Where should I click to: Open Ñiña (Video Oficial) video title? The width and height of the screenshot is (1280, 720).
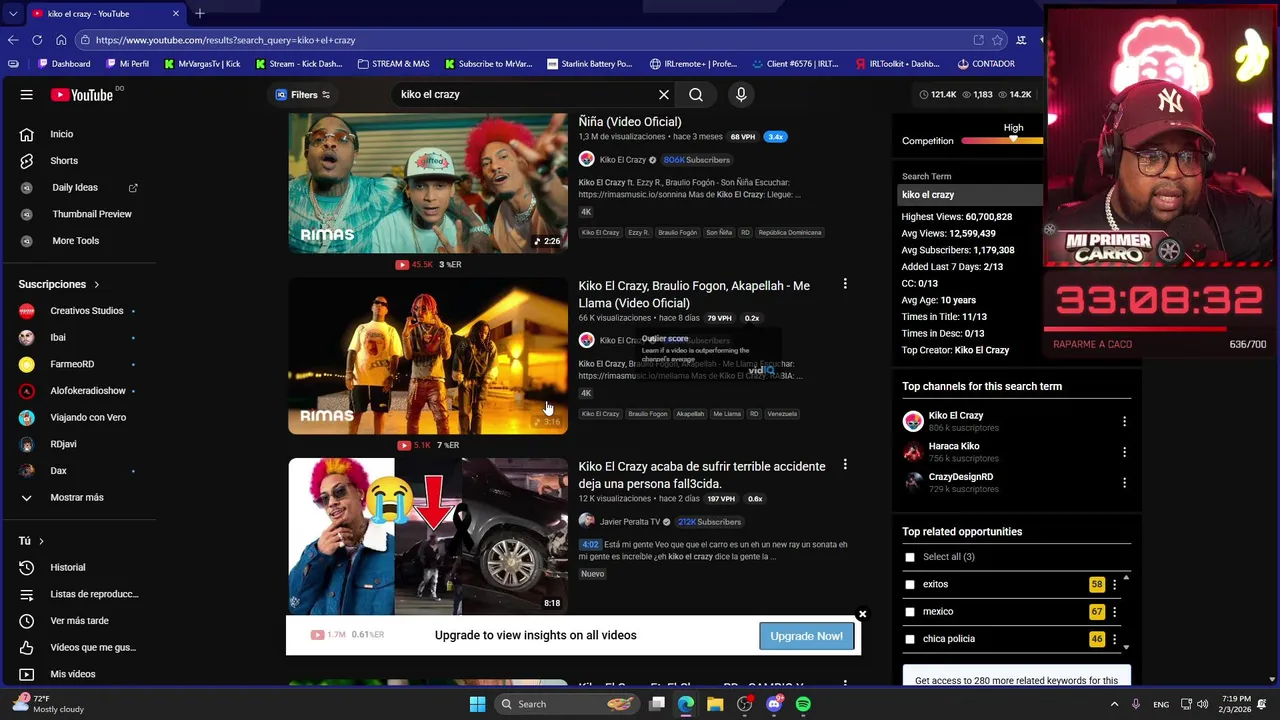coord(630,122)
